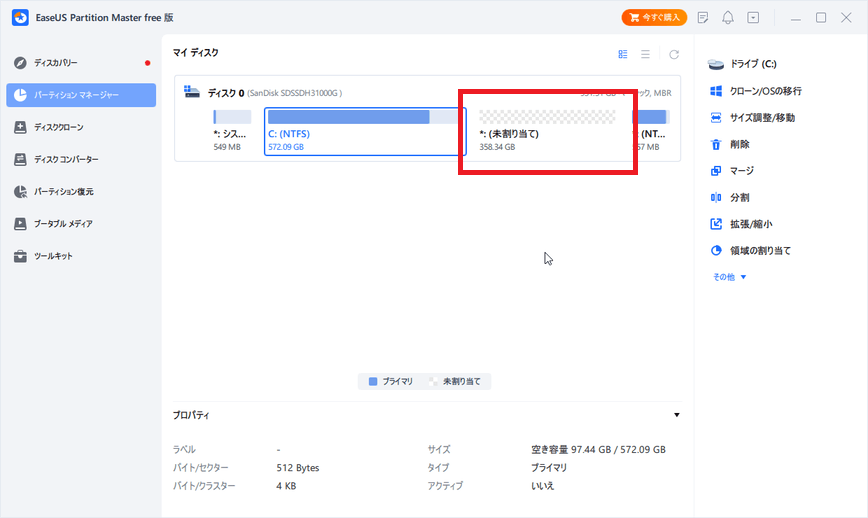Click the notification bell icon

[728, 18]
